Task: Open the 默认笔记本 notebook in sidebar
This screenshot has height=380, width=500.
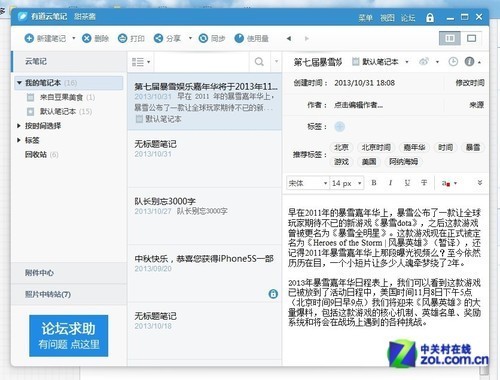Action: click(x=59, y=111)
